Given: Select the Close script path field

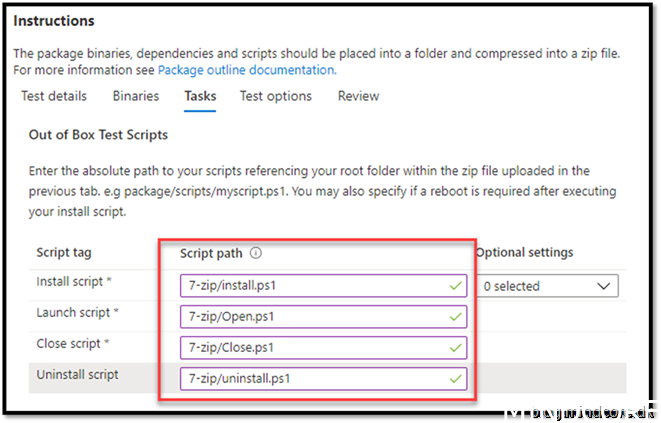Looking at the screenshot, I should point(310,348).
